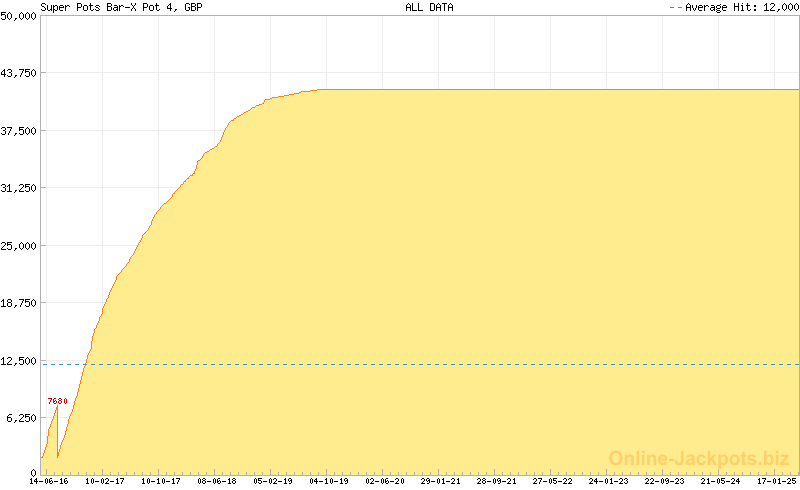Select the 'ALL DATA' heading text
This screenshot has width=800, height=490.
(x=429, y=7)
